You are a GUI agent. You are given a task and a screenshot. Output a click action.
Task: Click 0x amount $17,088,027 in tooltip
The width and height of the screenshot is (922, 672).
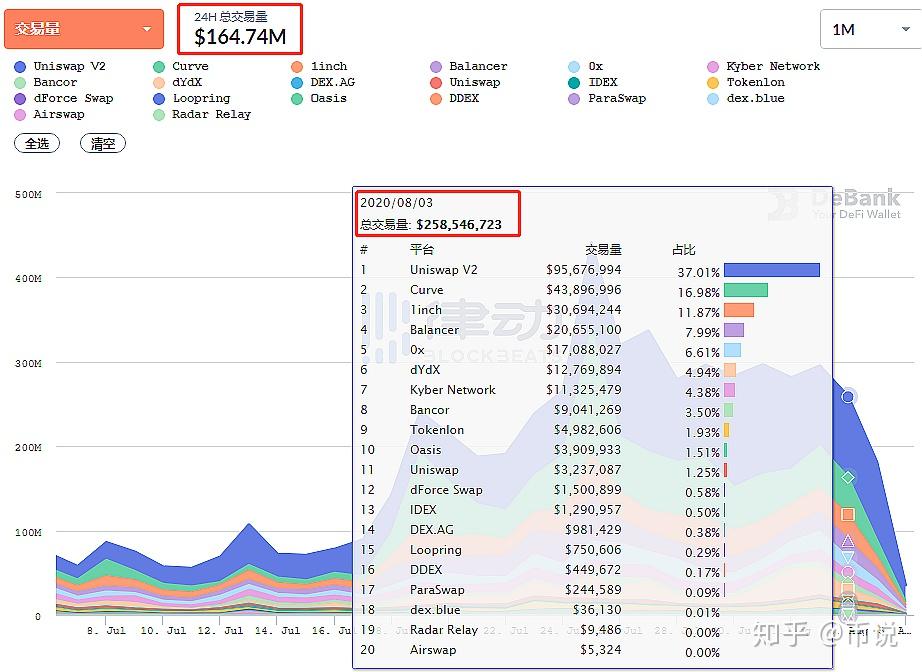[583, 350]
